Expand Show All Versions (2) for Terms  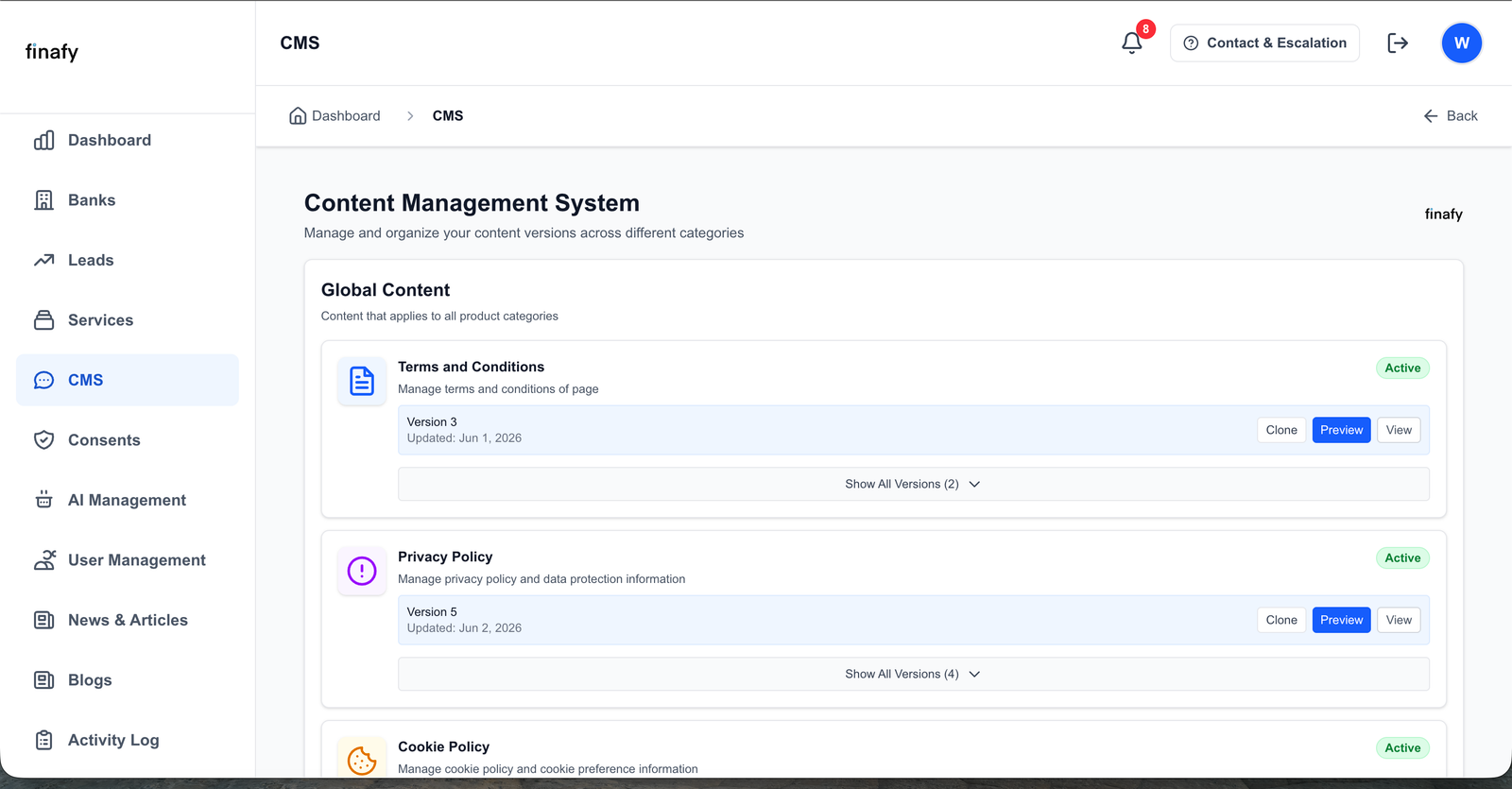click(x=913, y=484)
